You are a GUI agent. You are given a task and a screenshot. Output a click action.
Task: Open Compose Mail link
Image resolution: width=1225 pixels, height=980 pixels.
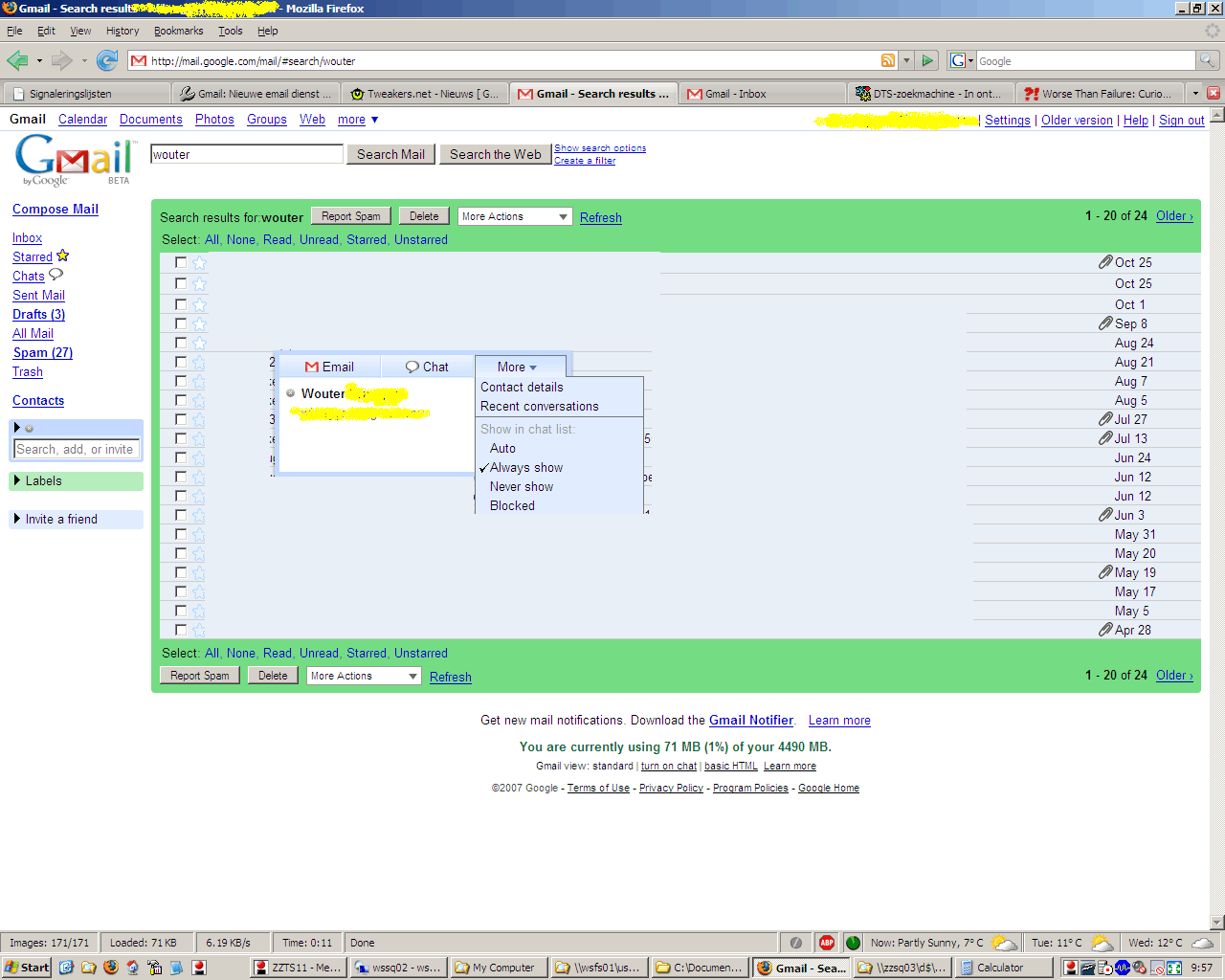56,209
